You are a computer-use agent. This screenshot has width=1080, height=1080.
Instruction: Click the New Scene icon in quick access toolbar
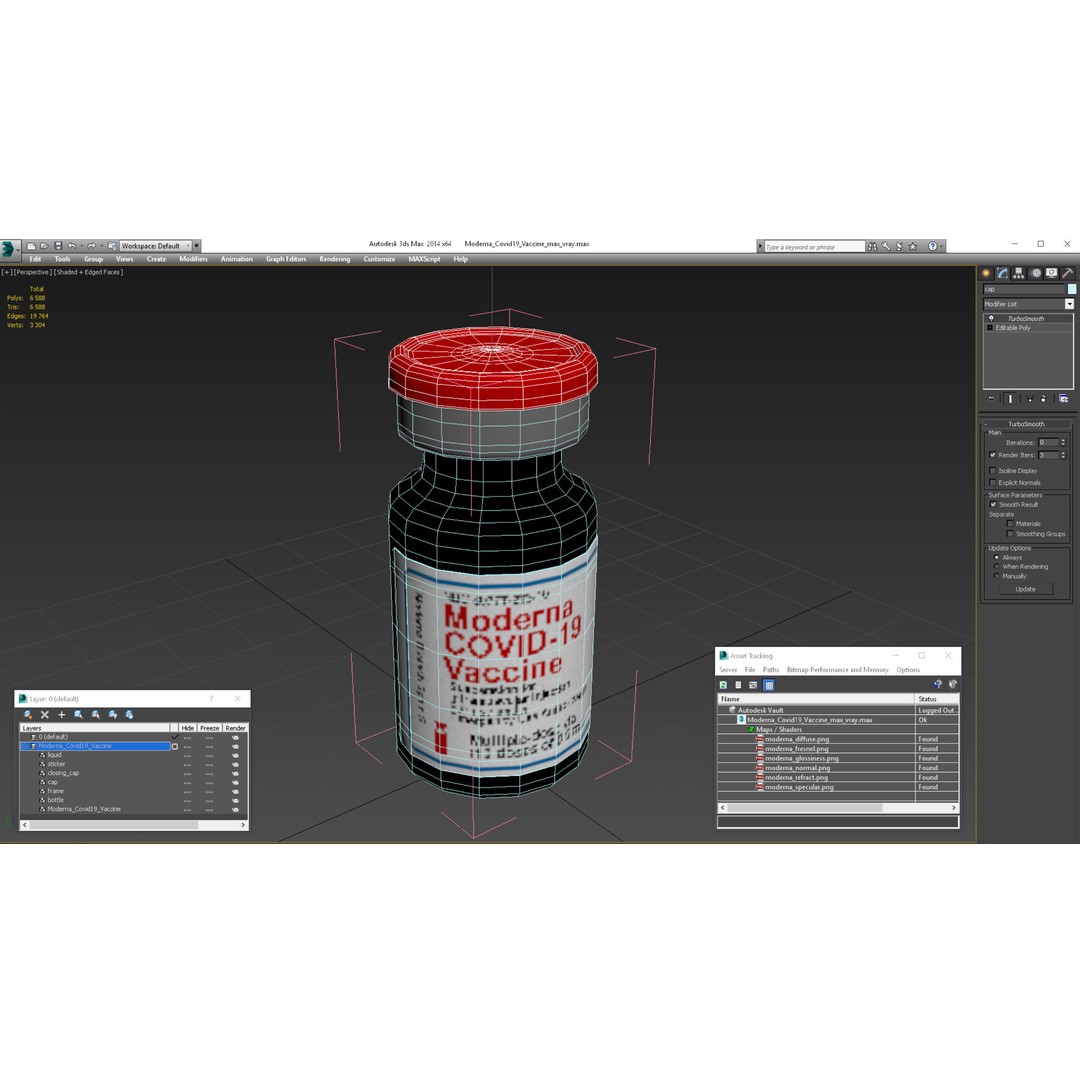pos(31,246)
